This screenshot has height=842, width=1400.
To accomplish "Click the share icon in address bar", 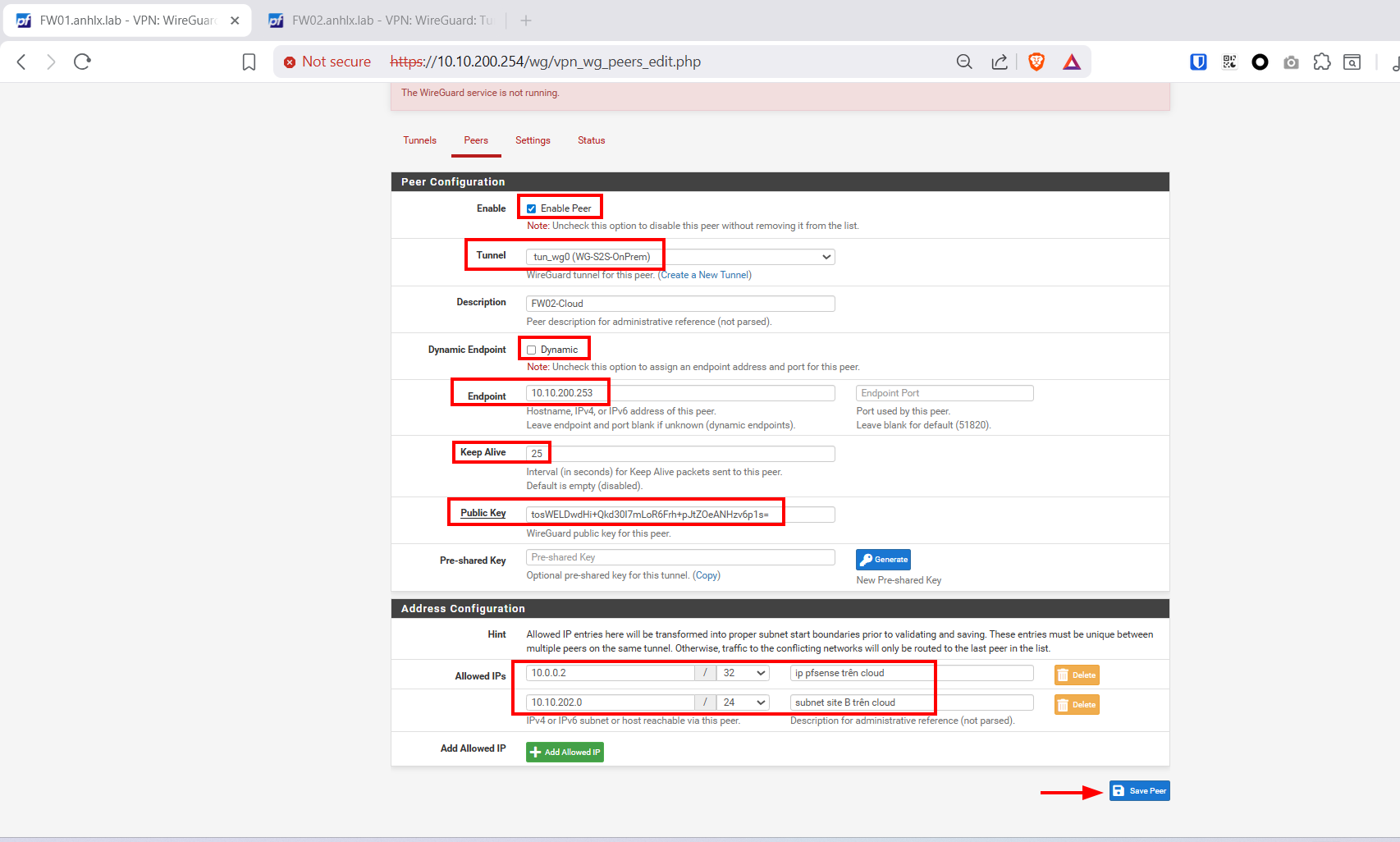I will tap(1000, 62).
